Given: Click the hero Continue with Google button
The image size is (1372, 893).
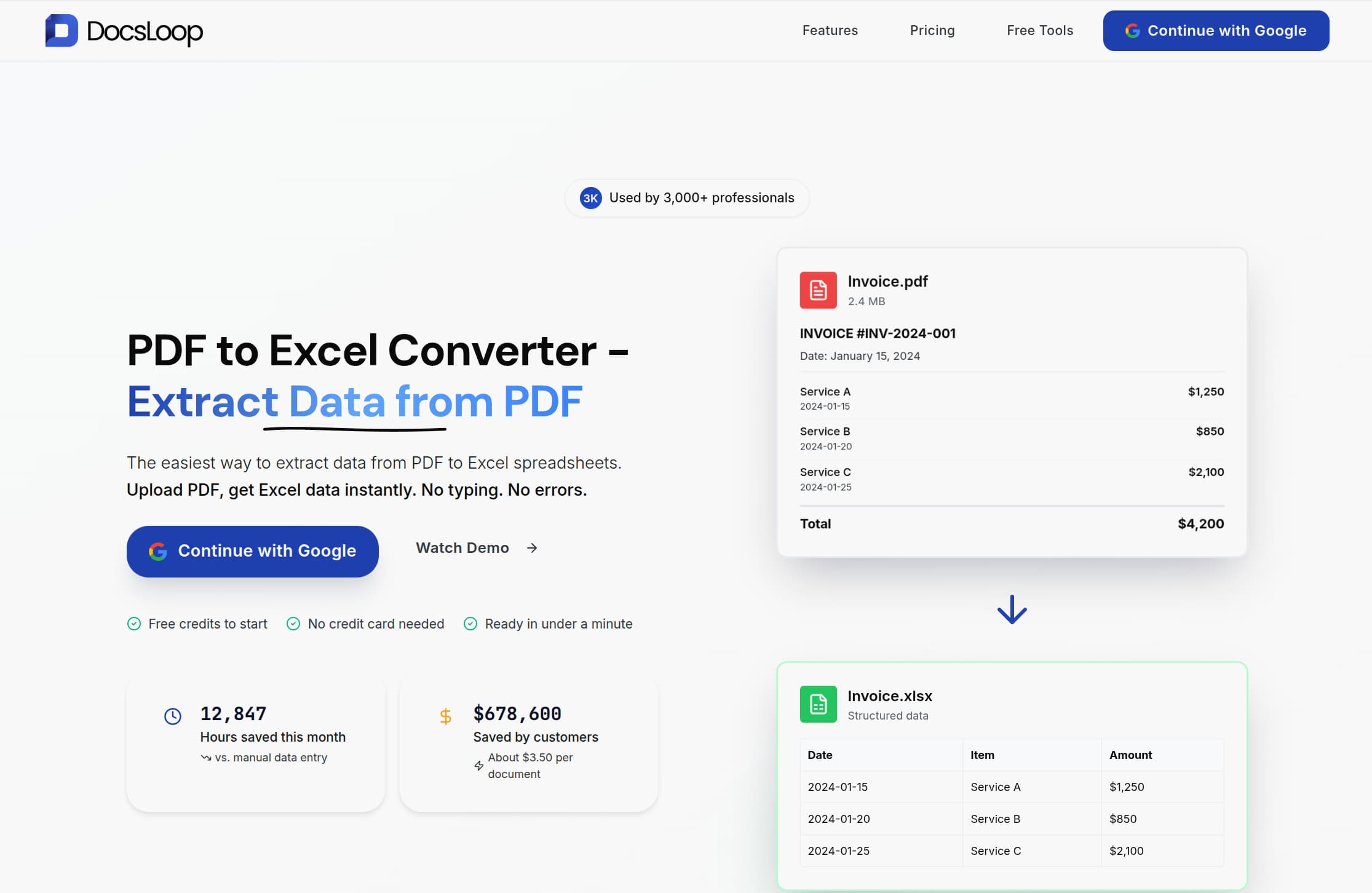Looking at the screenshot, I should (252, 551).
